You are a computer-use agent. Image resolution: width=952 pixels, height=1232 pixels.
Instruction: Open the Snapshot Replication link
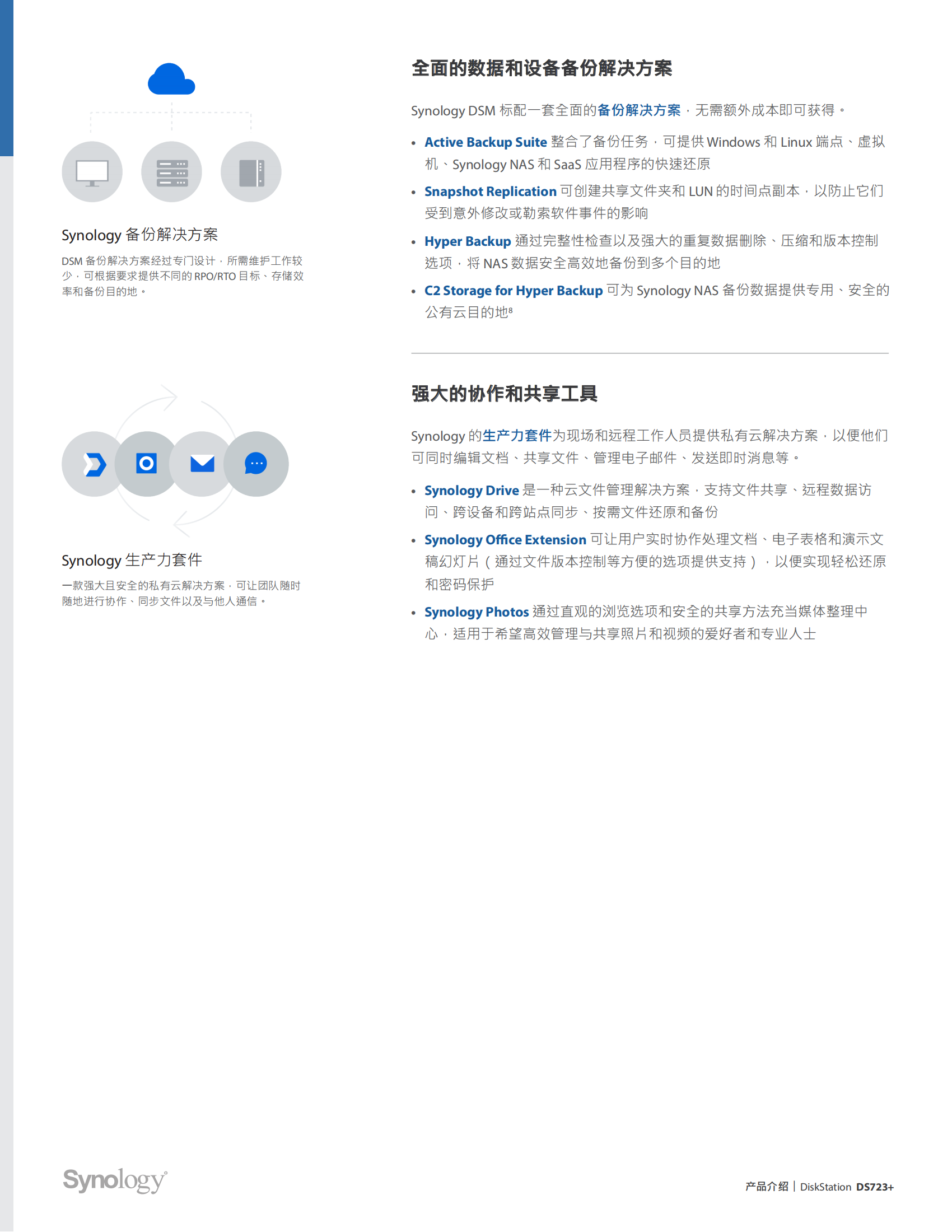click(490, 192)
